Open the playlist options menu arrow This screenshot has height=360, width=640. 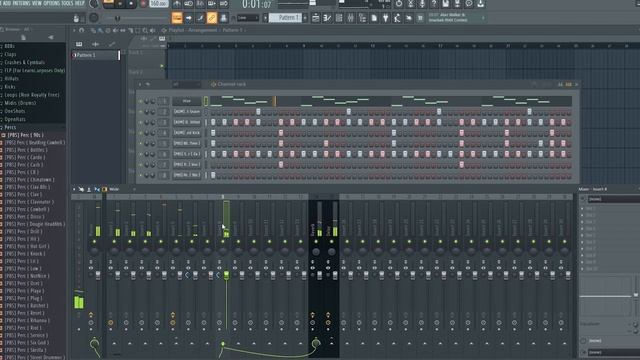[74, 30]
